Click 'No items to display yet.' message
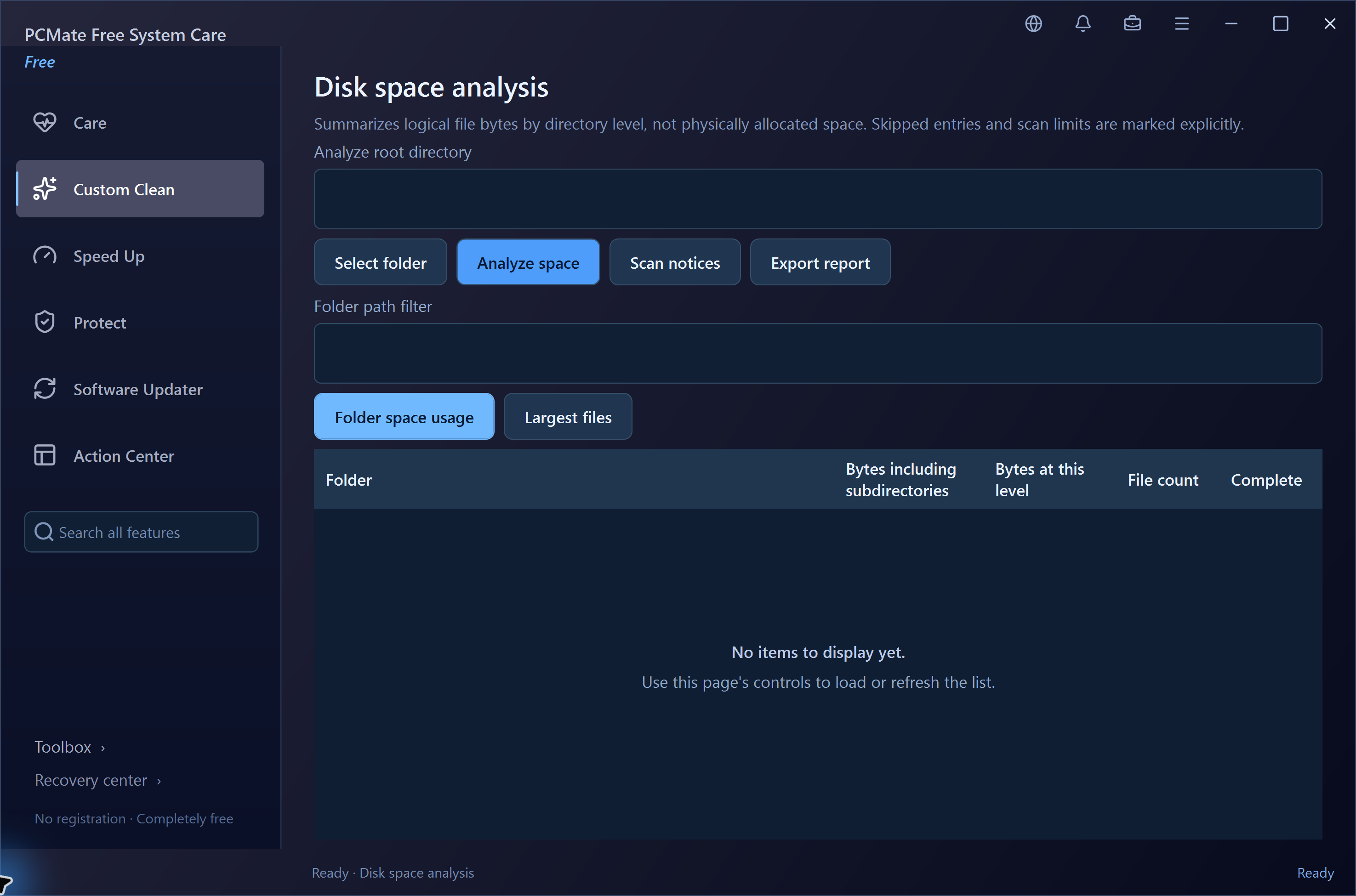 click(x=818, y=652)
